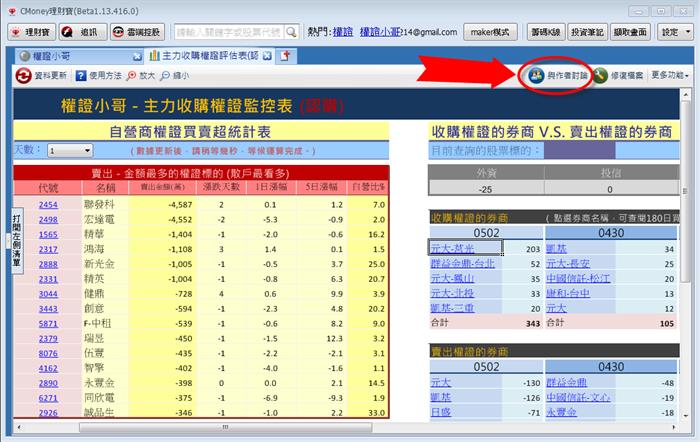
Task: Click 修復檔案 repair file
Action: 619,75
